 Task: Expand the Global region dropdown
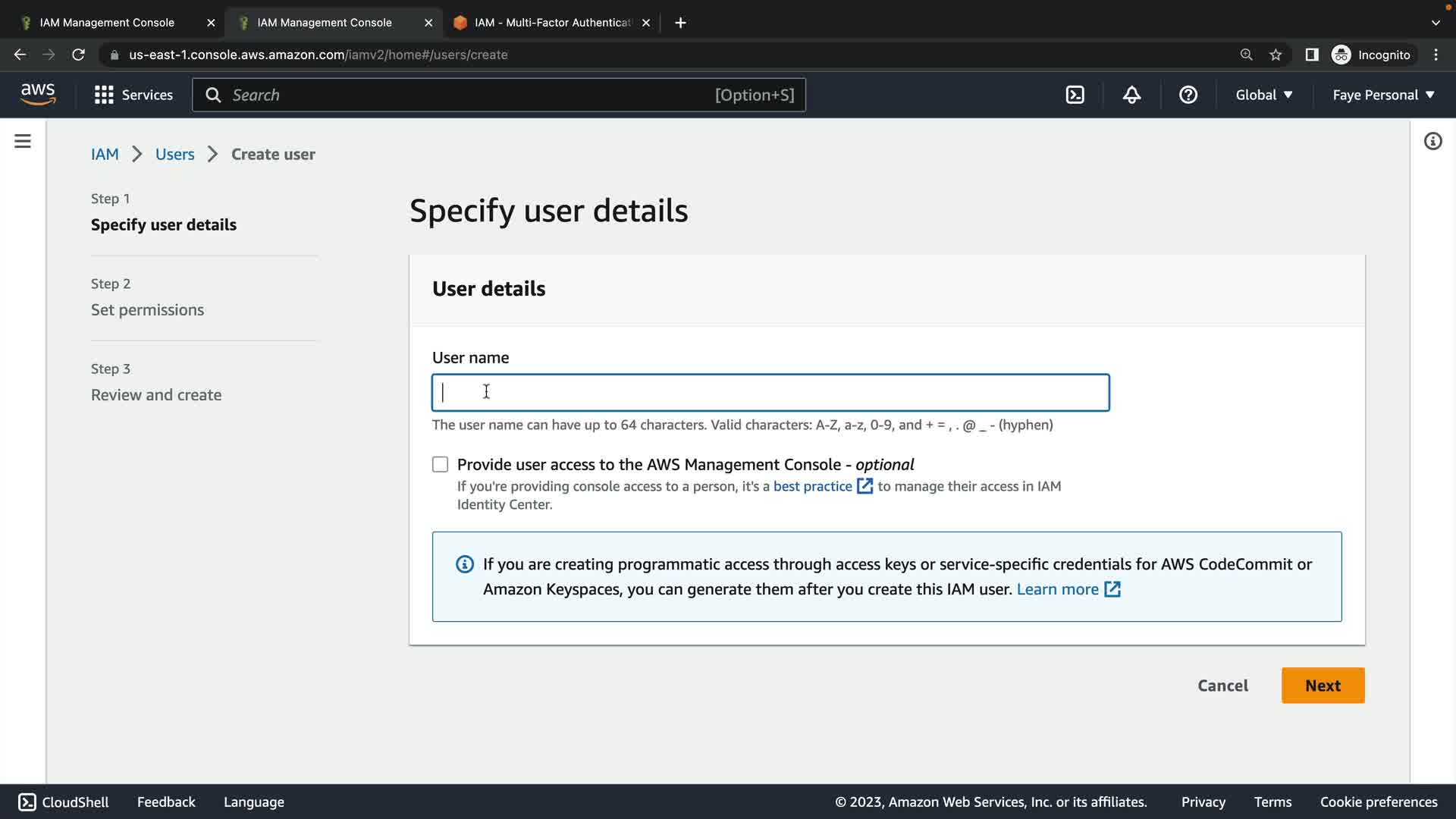1263,95
